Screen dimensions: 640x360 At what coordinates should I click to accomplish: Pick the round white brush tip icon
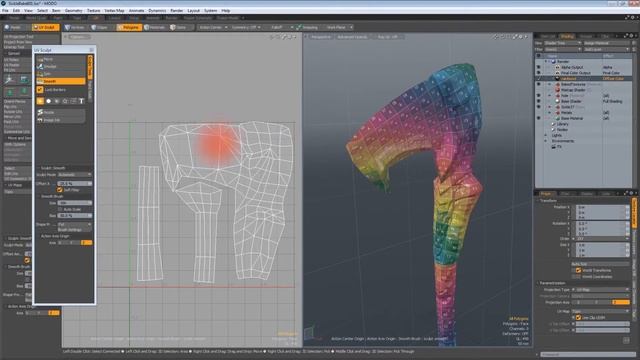point(49,101)
